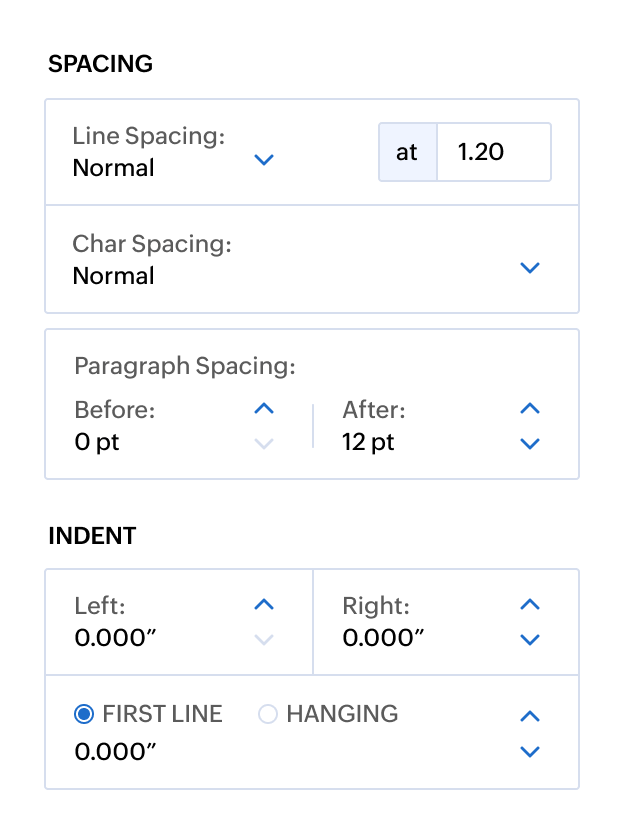The image size is (622, 834).
Task: Decrease Right indent value
Action: coord(531,640)
